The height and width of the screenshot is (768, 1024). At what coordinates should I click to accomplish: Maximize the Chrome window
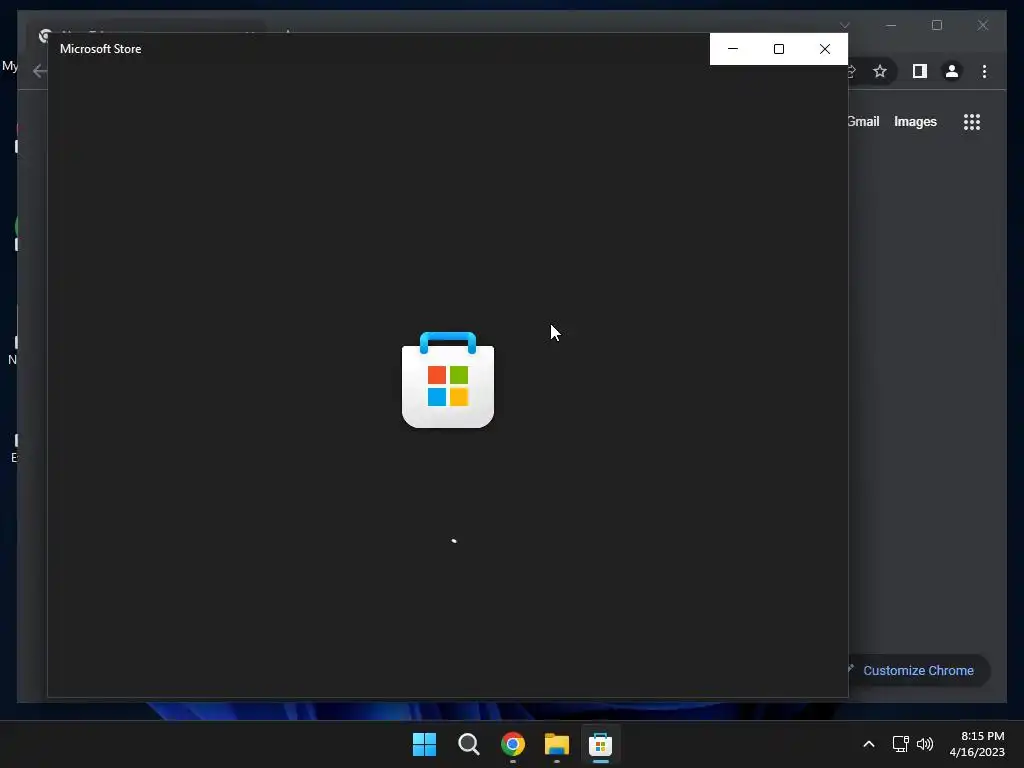[936, 25]
